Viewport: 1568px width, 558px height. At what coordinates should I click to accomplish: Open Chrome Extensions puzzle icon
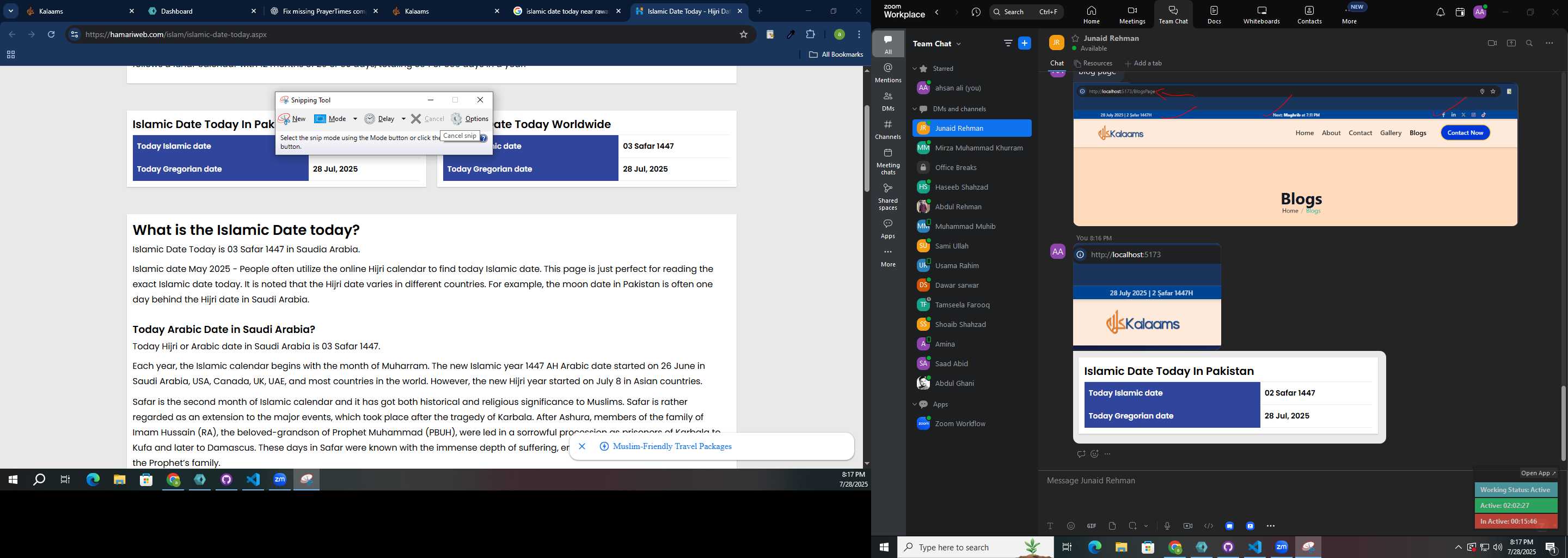pos(810,35)
